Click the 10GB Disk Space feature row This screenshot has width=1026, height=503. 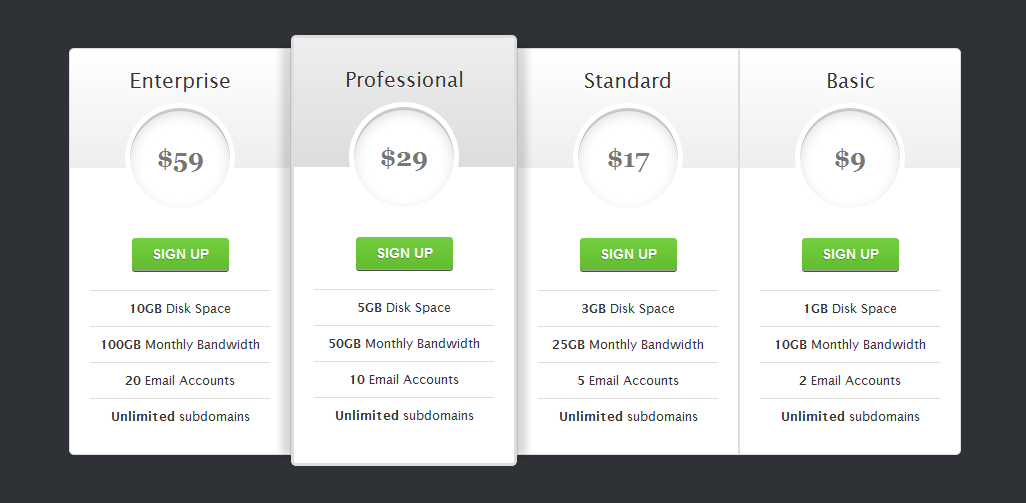click(x=180, y=309)
